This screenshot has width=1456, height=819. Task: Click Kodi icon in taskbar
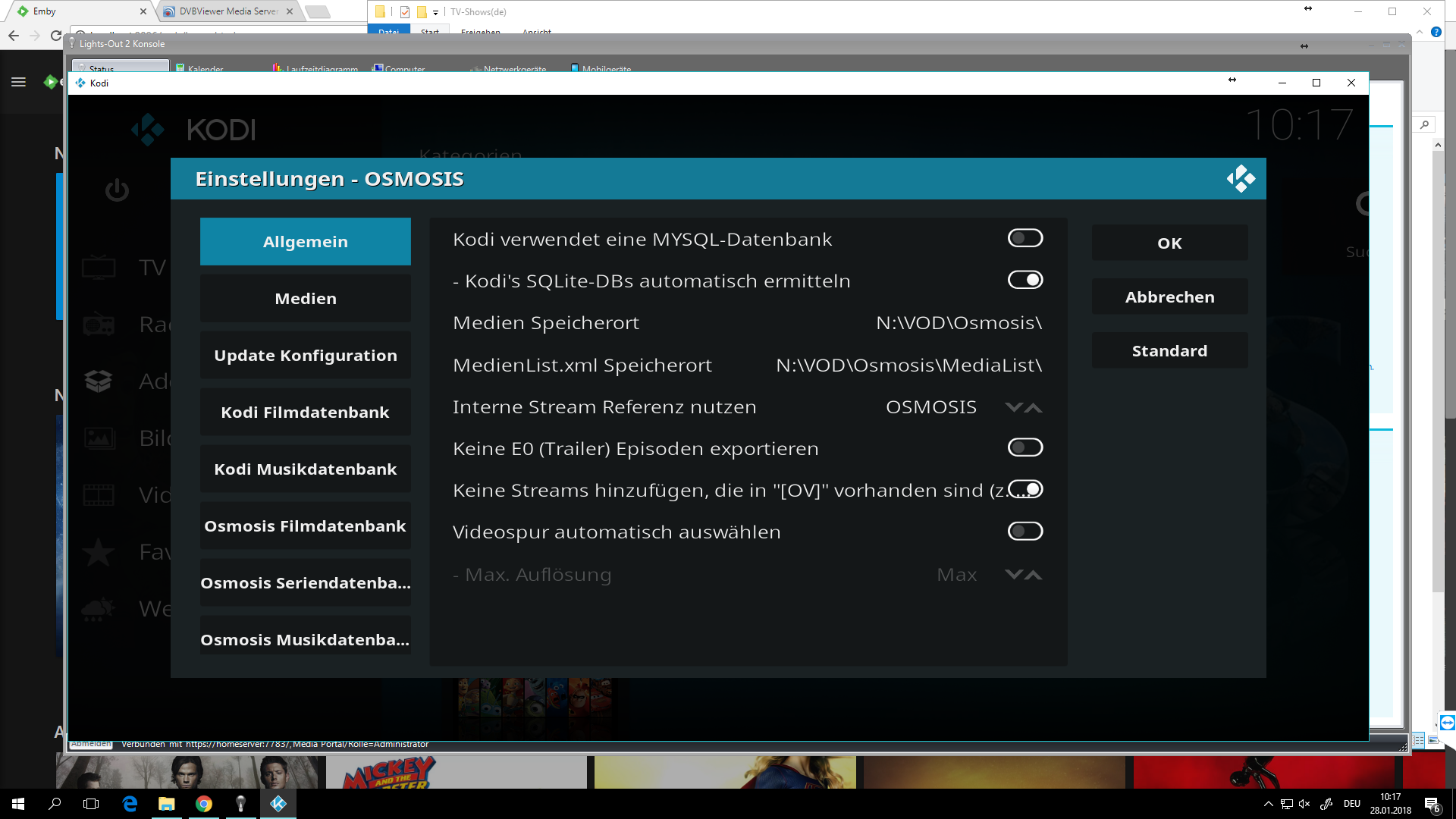[278, 804]
